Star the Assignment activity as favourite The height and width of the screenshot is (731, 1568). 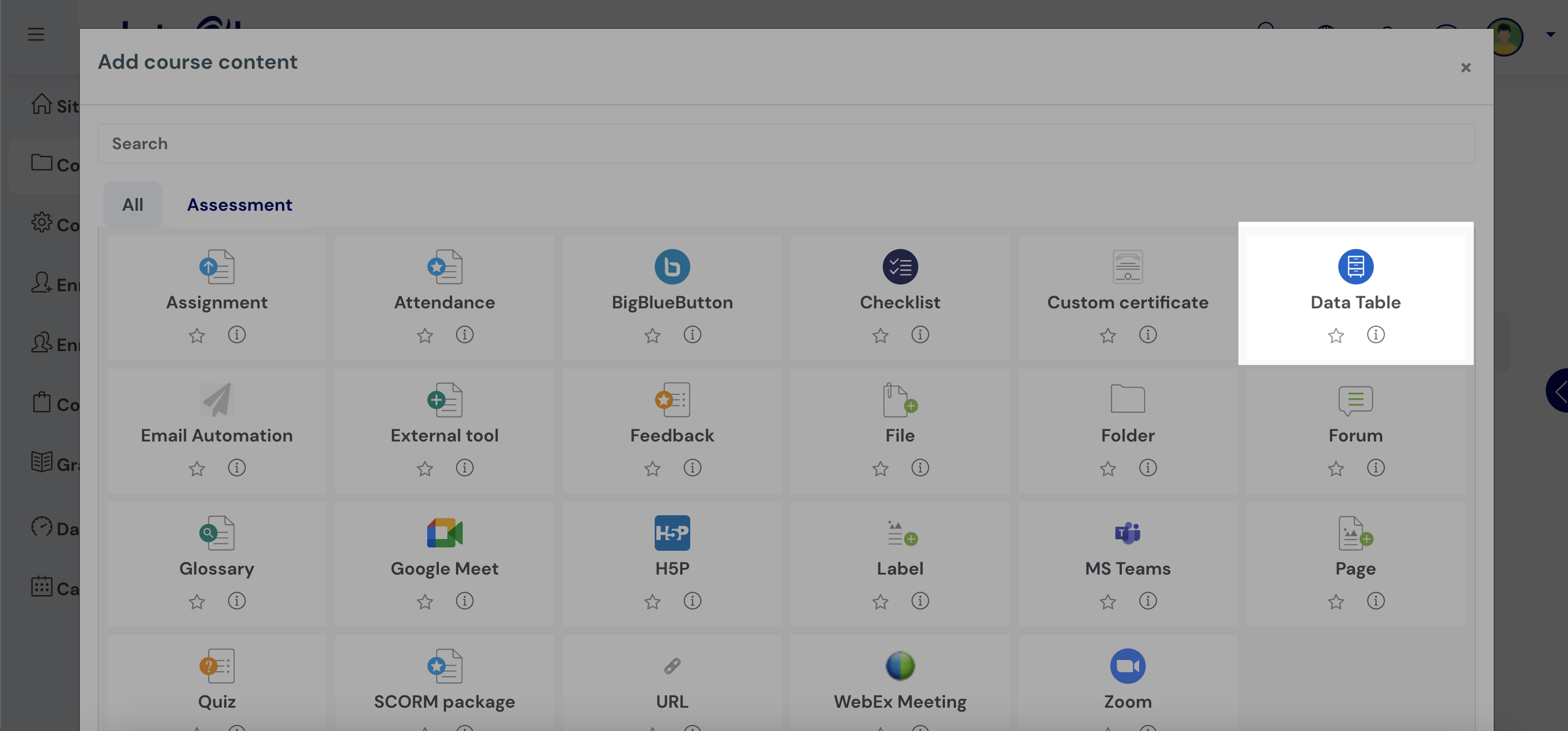tap(196, 336)
